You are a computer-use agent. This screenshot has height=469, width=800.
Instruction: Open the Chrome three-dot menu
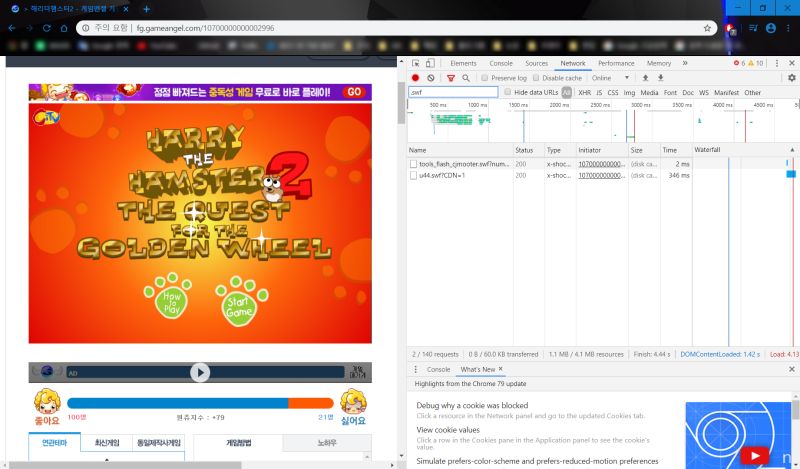tap(788, 28)
